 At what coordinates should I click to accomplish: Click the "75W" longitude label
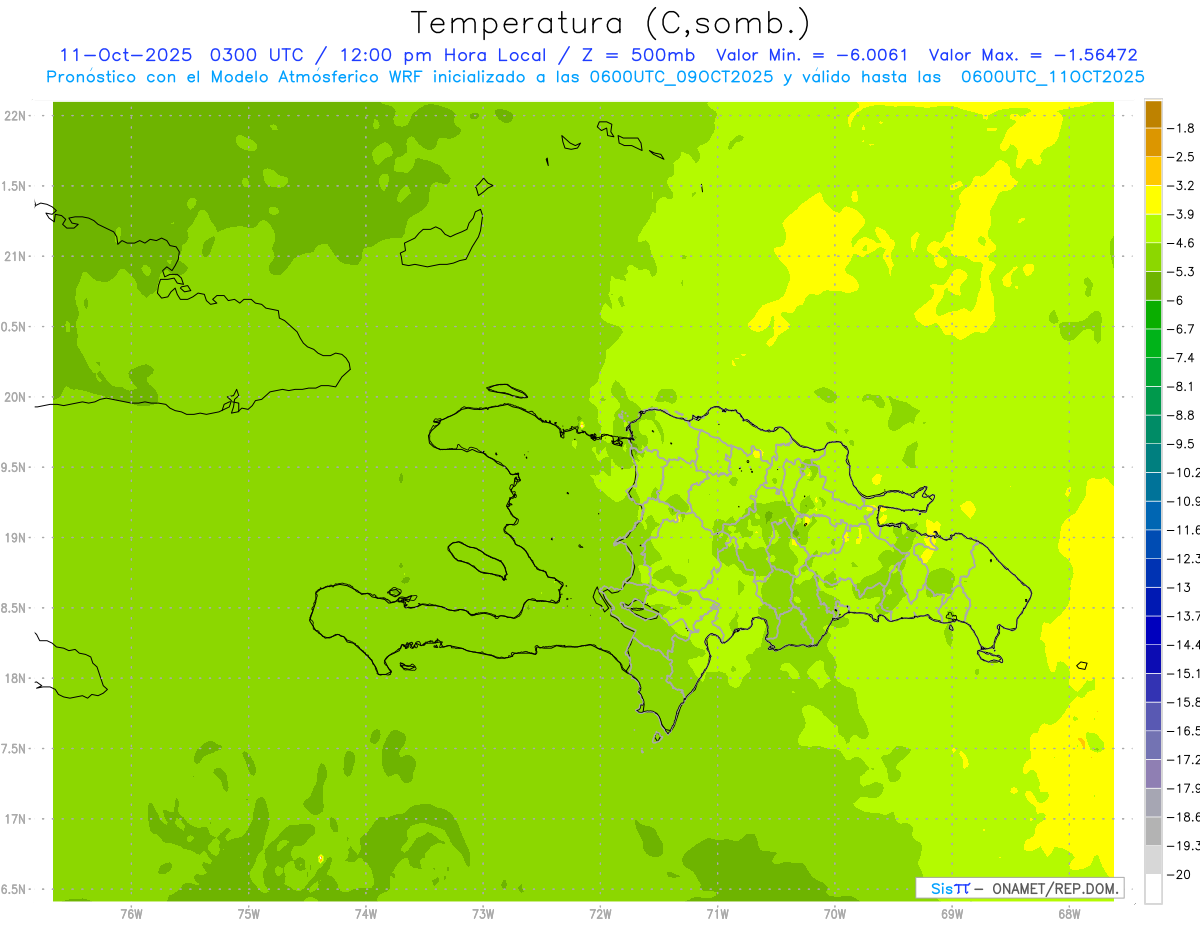[x=249, y=913]
